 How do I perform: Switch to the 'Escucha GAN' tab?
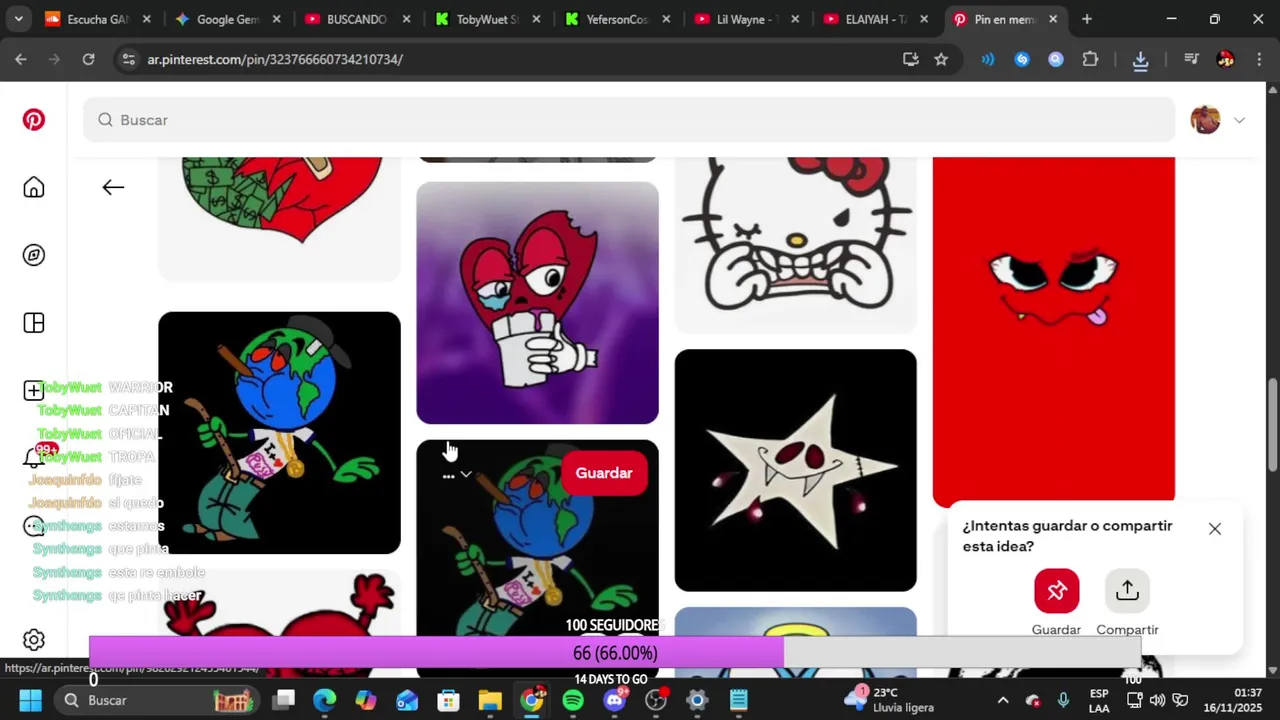point(97,19)
